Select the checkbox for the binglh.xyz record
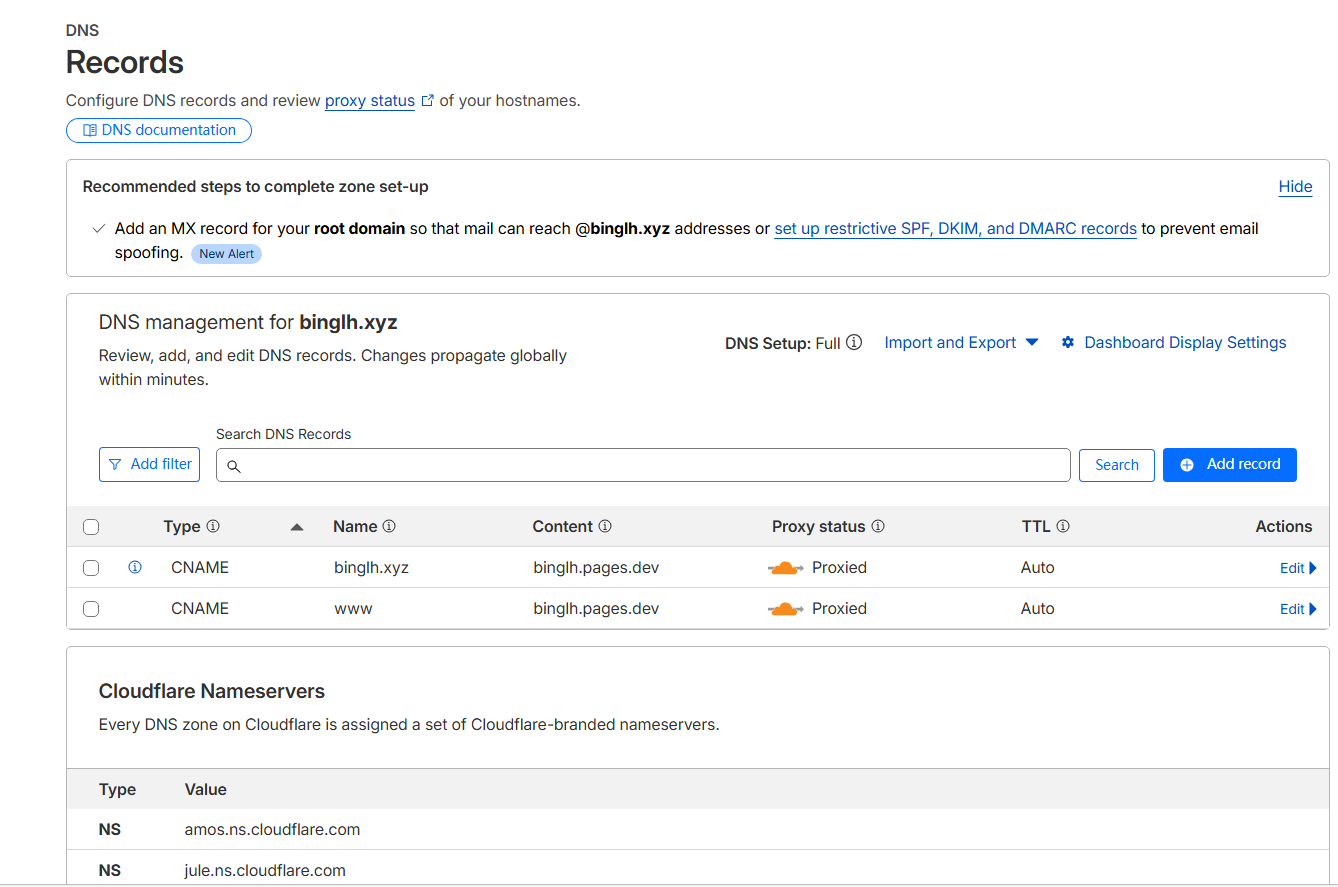 91,568
